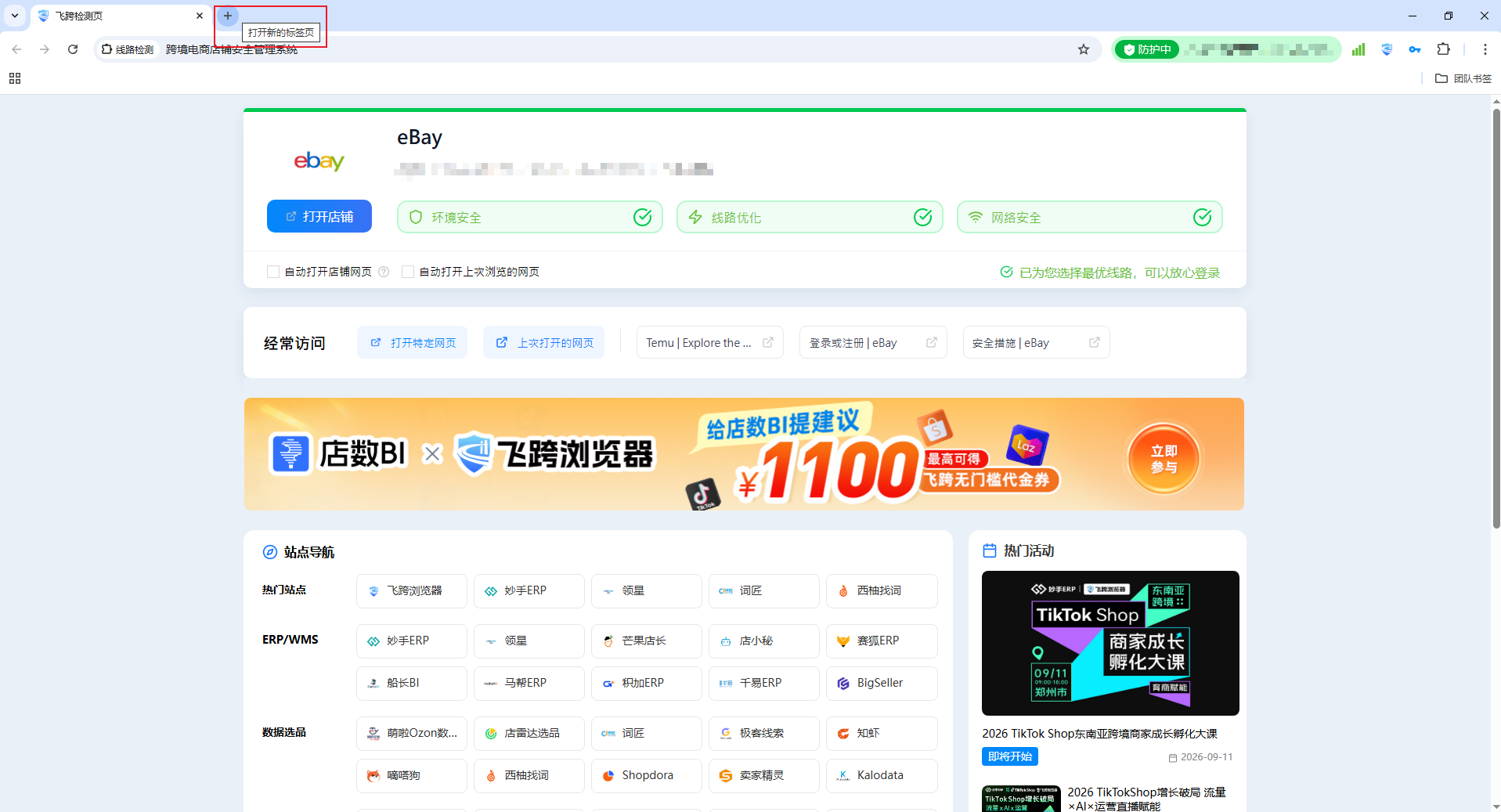Viewport: 1501px width, 812px height.
Task: Open 词匠 in the 数据选品 section
Action: (647, 734)
